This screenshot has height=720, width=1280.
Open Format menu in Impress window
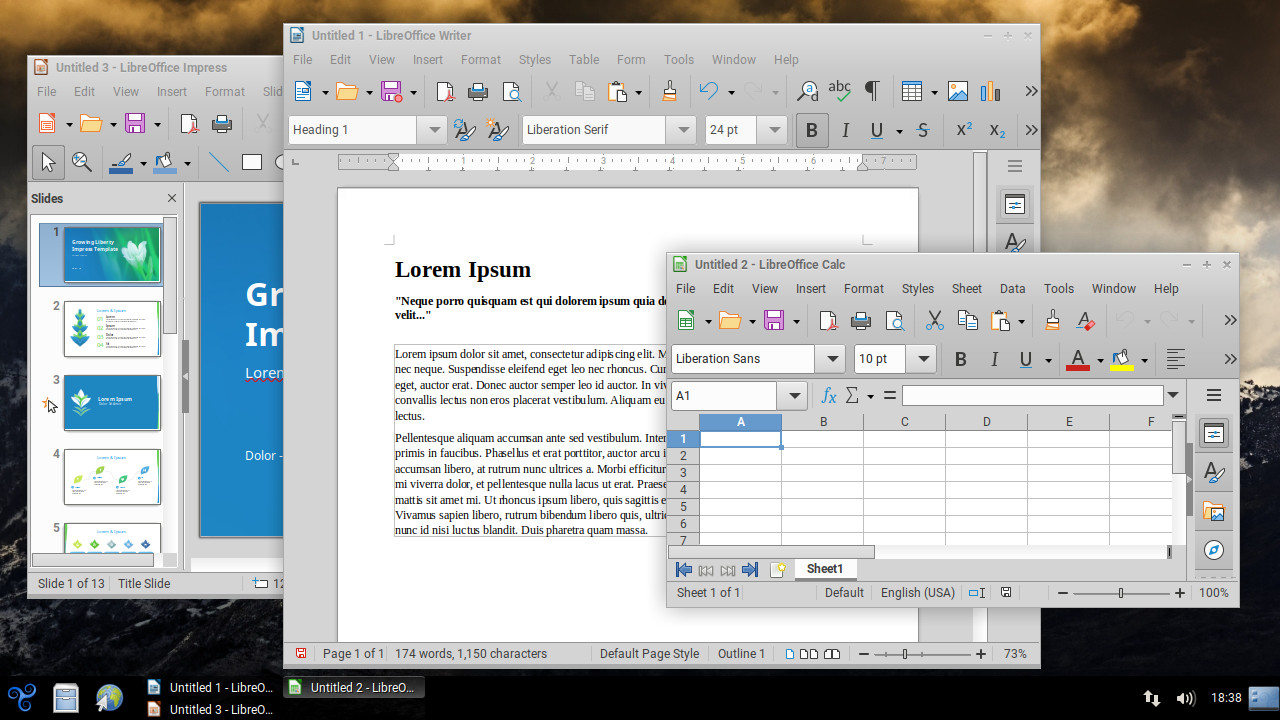pos(225,92)
